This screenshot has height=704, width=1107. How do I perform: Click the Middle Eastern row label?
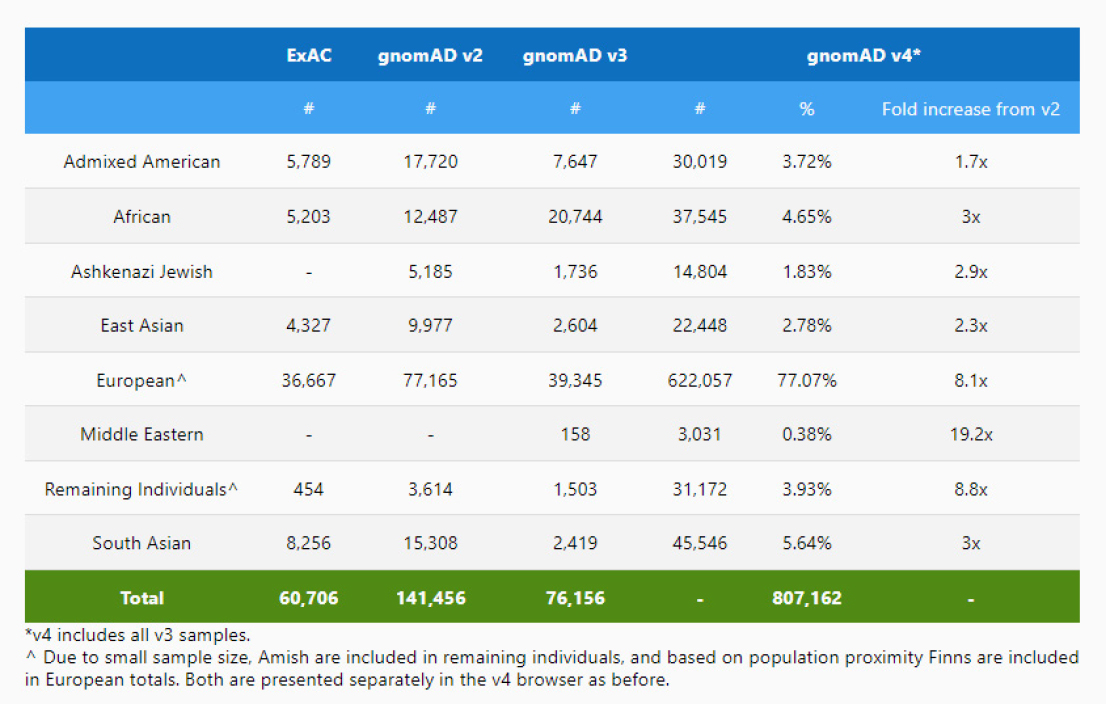click(x=142, y=435)
